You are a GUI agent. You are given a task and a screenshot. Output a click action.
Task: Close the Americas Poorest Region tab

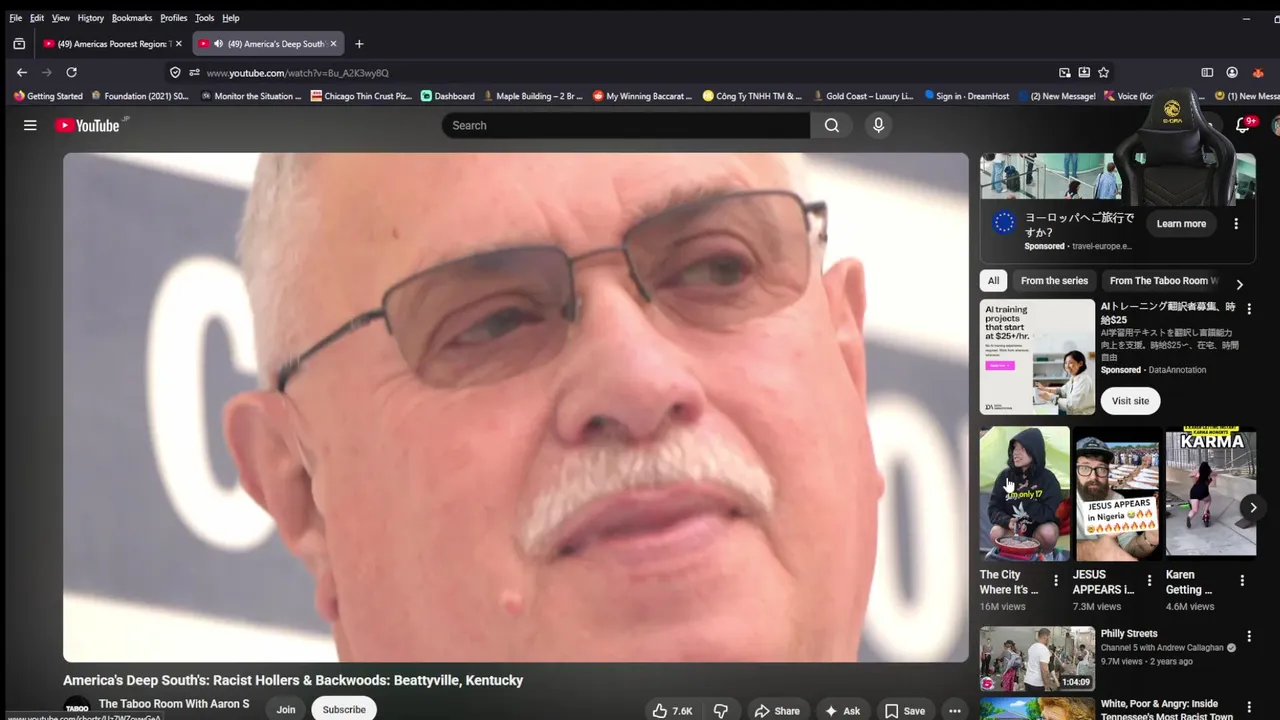[x=178, y=44]
